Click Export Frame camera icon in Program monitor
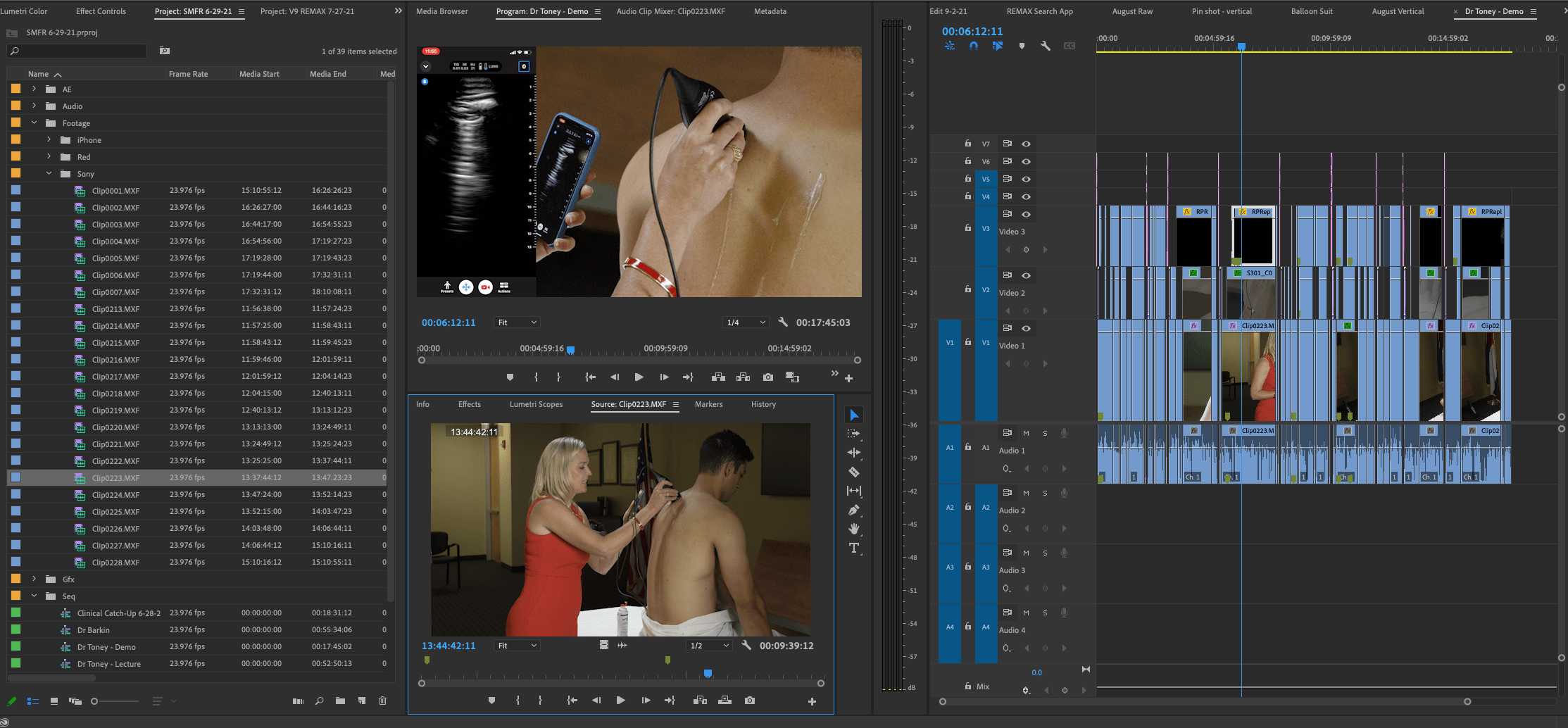The height and width of the screenshot is (728, 1568). tap(767, 377)
